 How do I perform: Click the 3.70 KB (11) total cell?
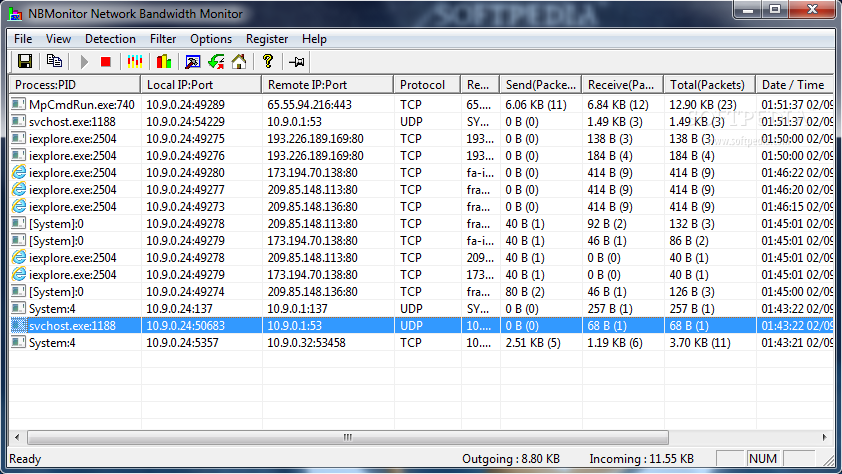pyautogui.click(x=700, y=342)
